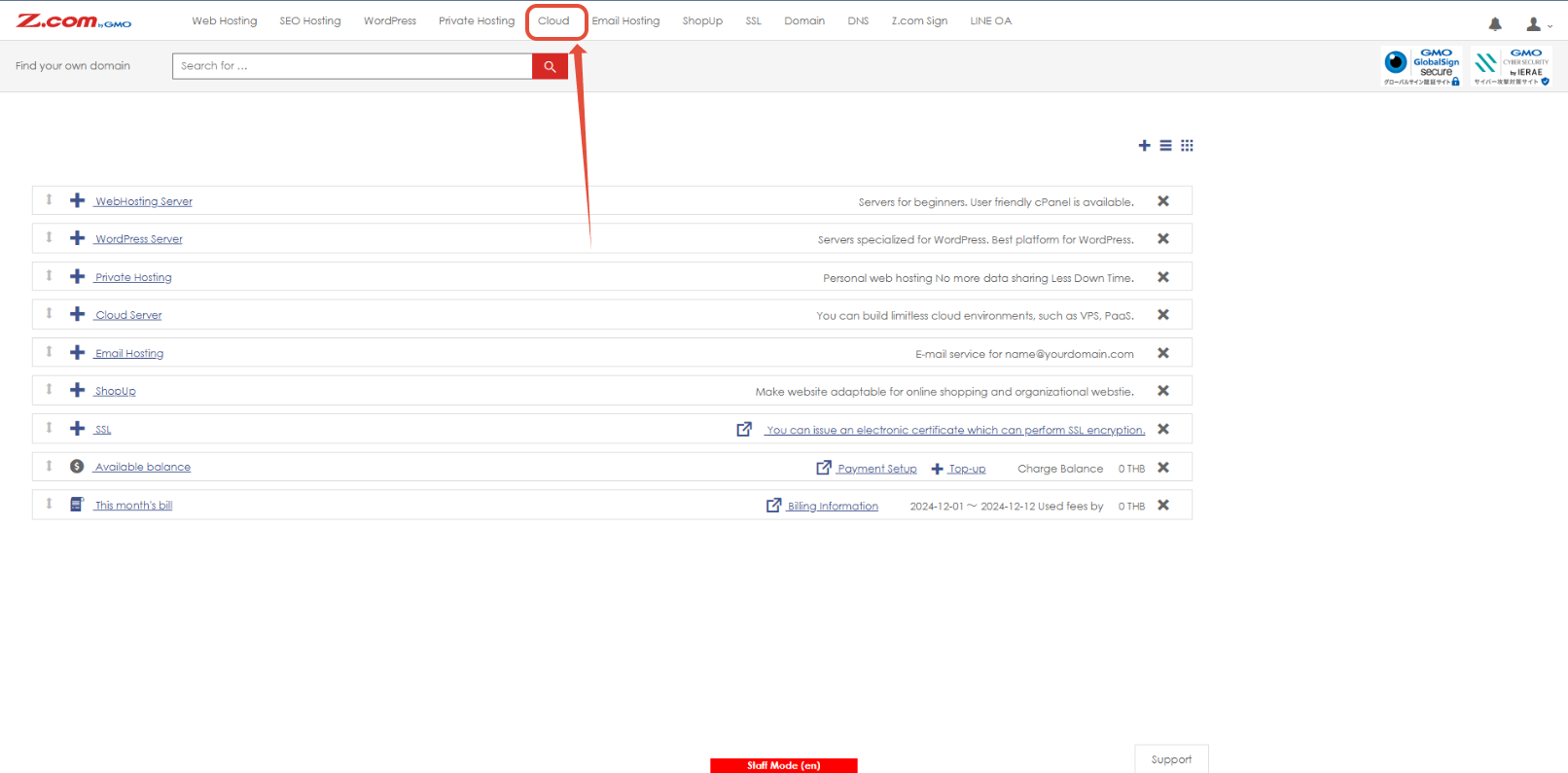This screenshot has height=773, width=1568.
Task: Click the Payment Setup external link icon
Action: (824, 468)
